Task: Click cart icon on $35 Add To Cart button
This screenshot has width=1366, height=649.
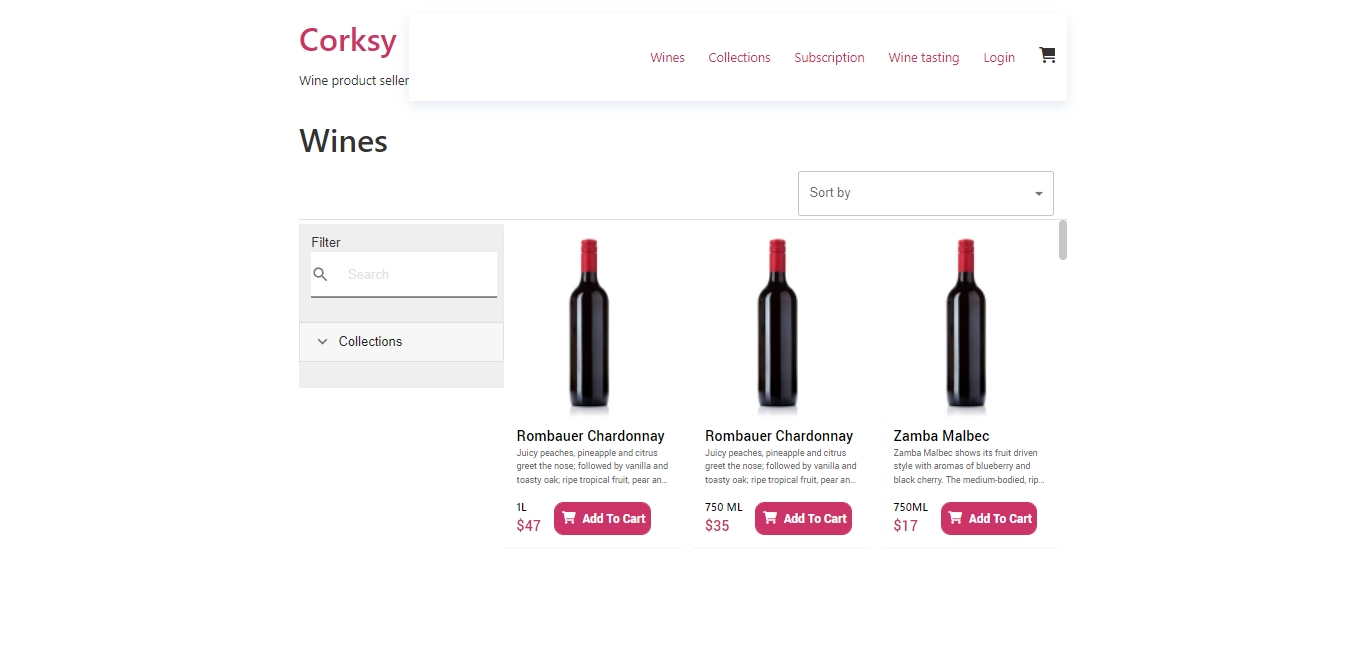Action: [x=770, y=518]
